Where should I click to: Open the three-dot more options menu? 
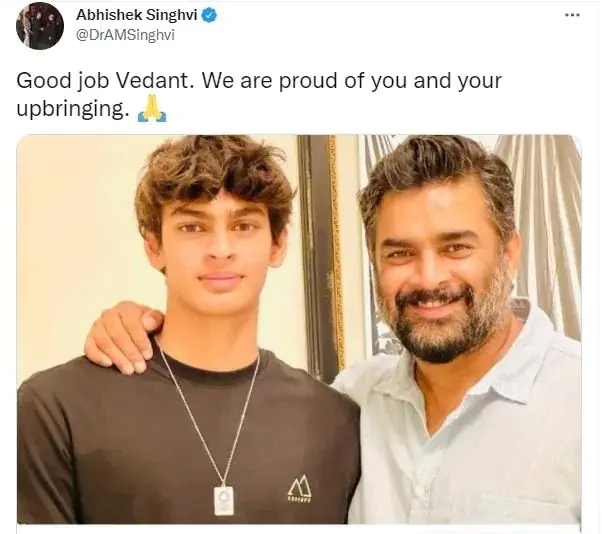click(x=572, y=15)
